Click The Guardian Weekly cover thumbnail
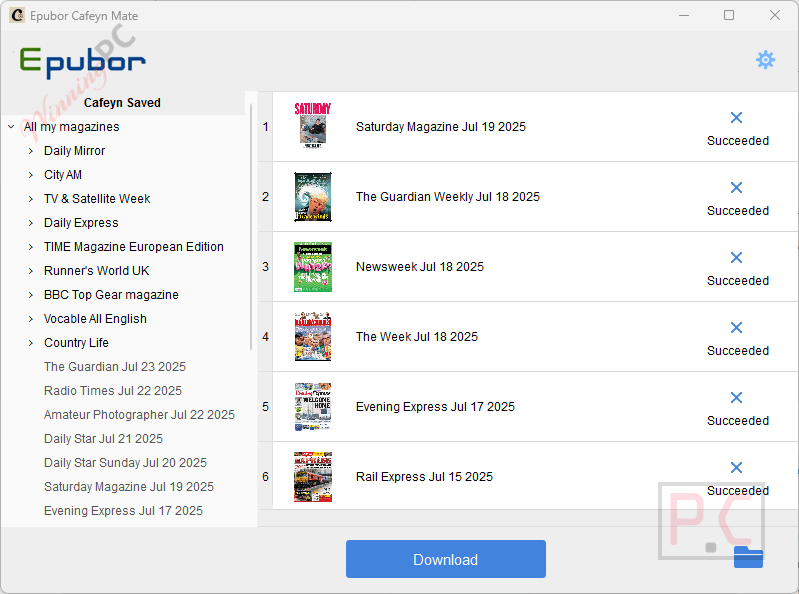Viewport: 799px width, 594px height. pos(313,197)
